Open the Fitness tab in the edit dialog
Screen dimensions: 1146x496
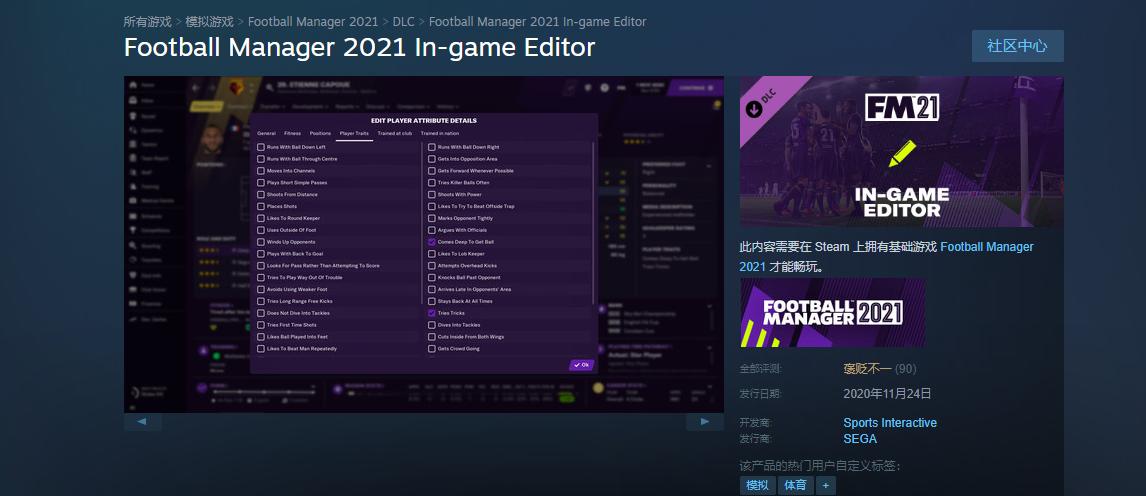pos(292,134)
